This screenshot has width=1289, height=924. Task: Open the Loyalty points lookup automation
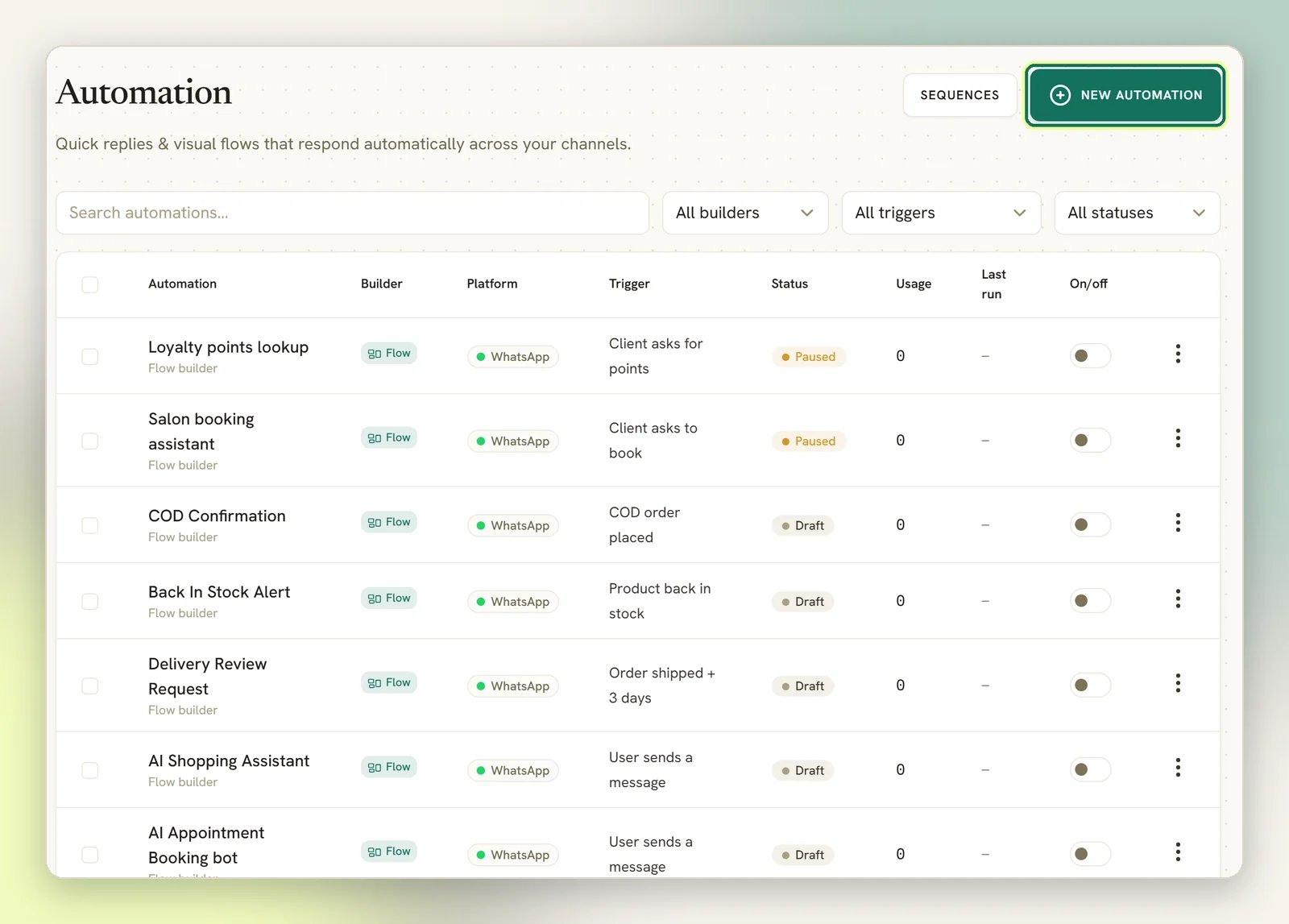coord(228,347)
